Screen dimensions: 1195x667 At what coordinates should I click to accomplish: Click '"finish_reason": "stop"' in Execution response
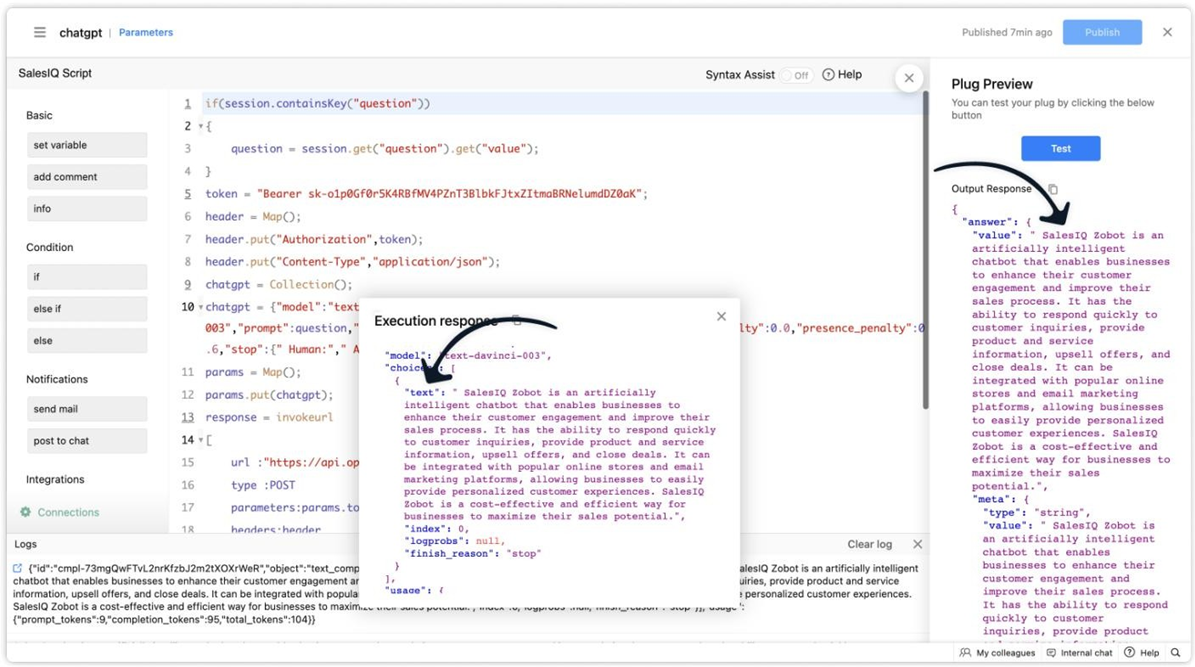(x=473, y=553)
